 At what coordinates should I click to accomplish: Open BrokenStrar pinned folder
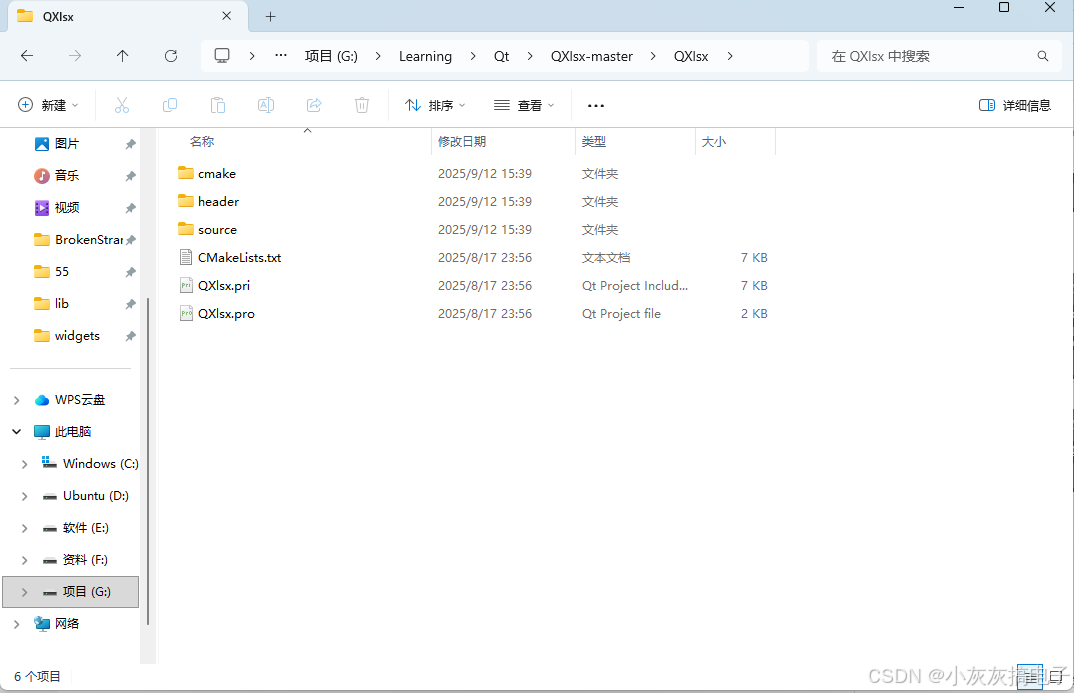click(78, 240)
